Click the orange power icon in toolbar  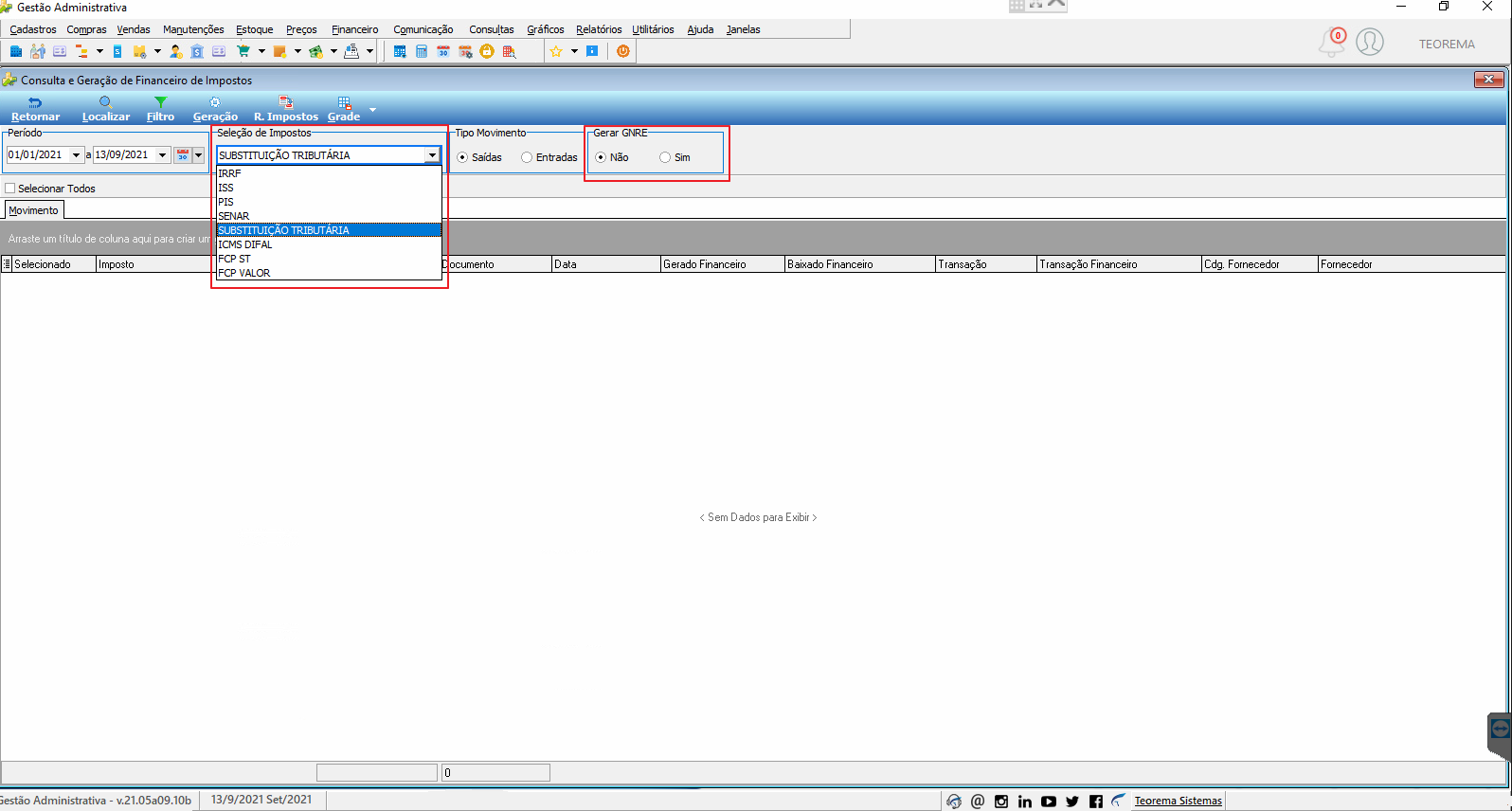(x=622, y=51)
